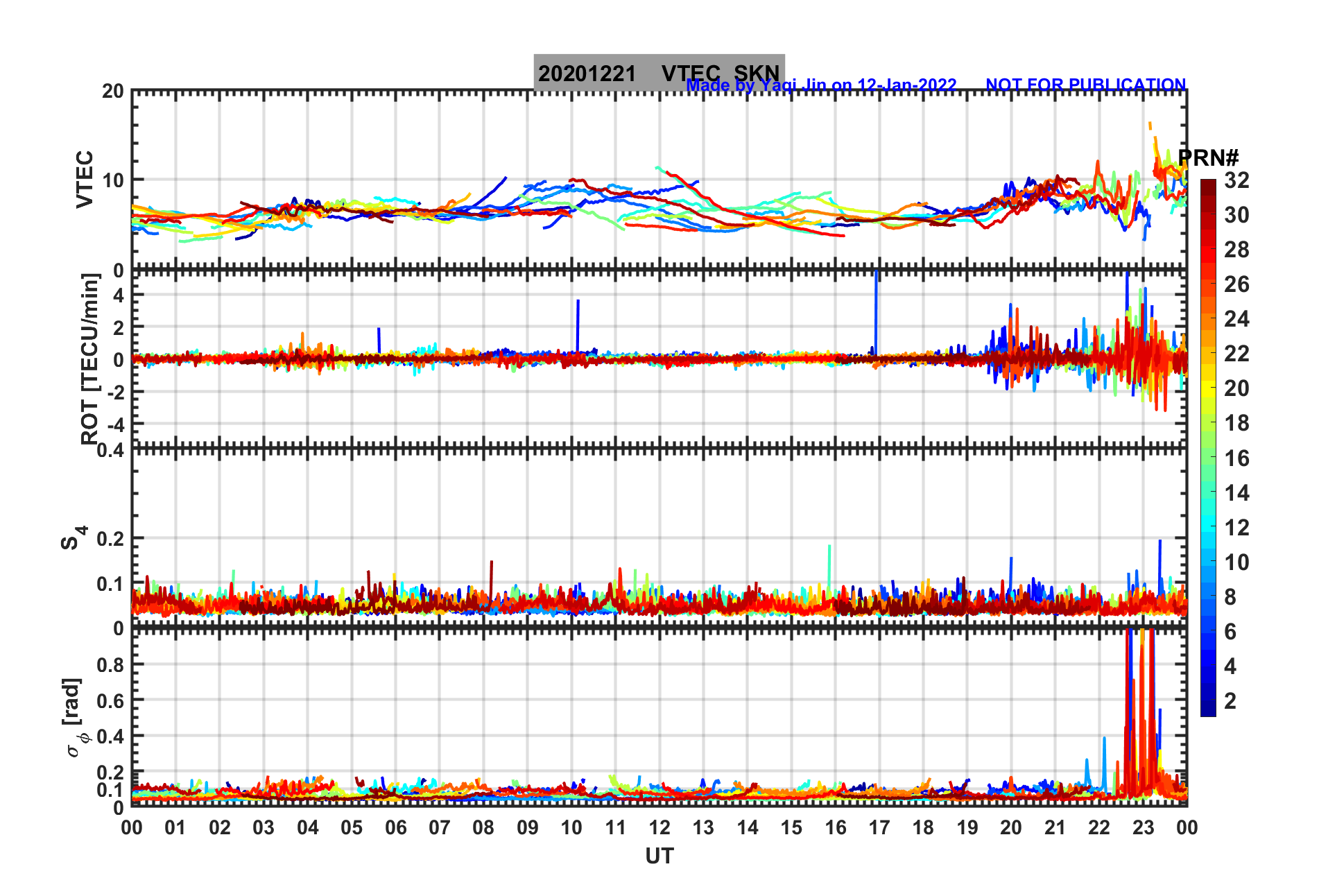Select the "PRN#" colorbar heading
This screenshot has width=1319, height=896.
pos(1208,158)
